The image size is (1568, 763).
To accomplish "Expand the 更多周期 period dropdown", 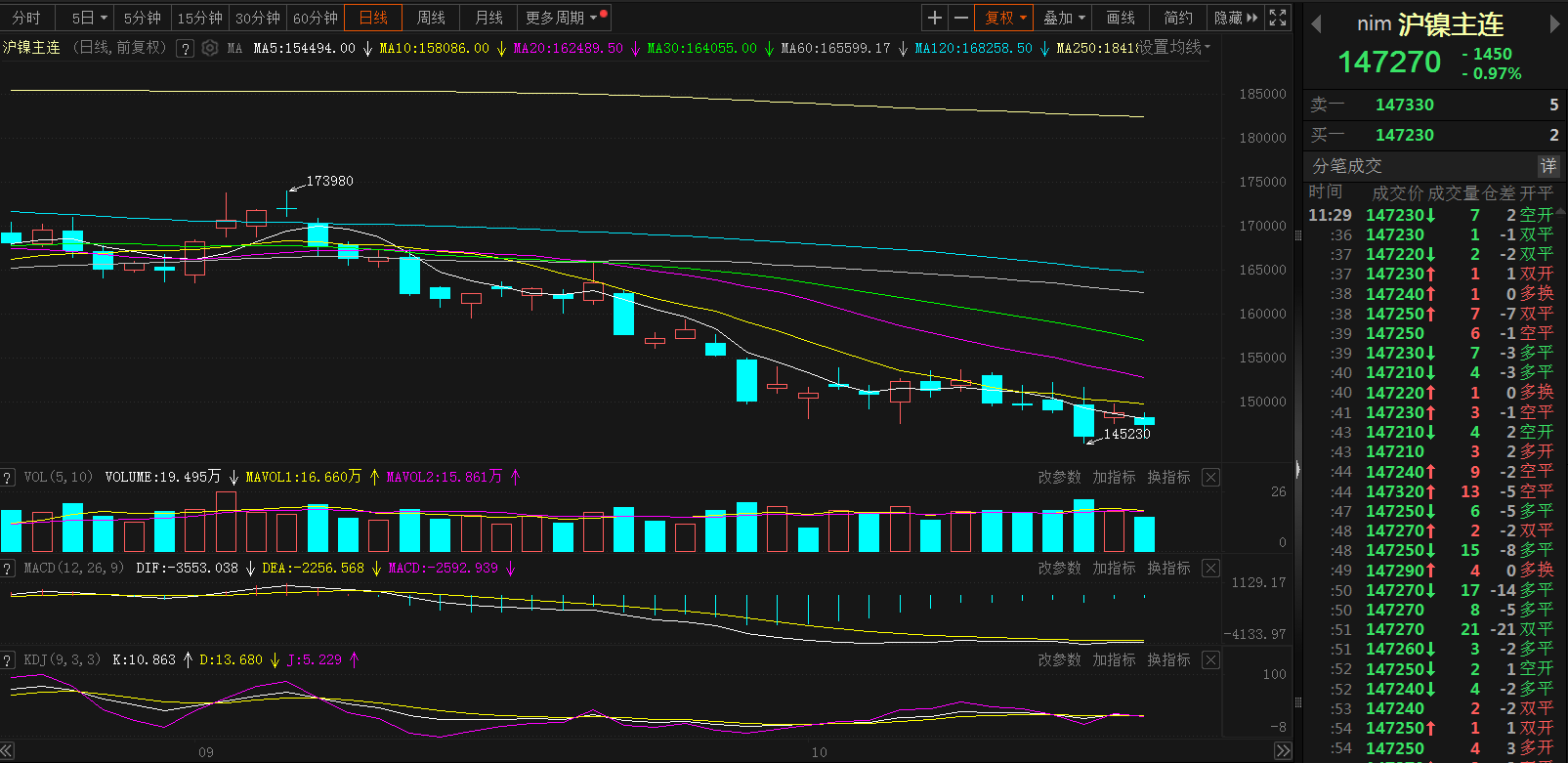I will 561,18.
